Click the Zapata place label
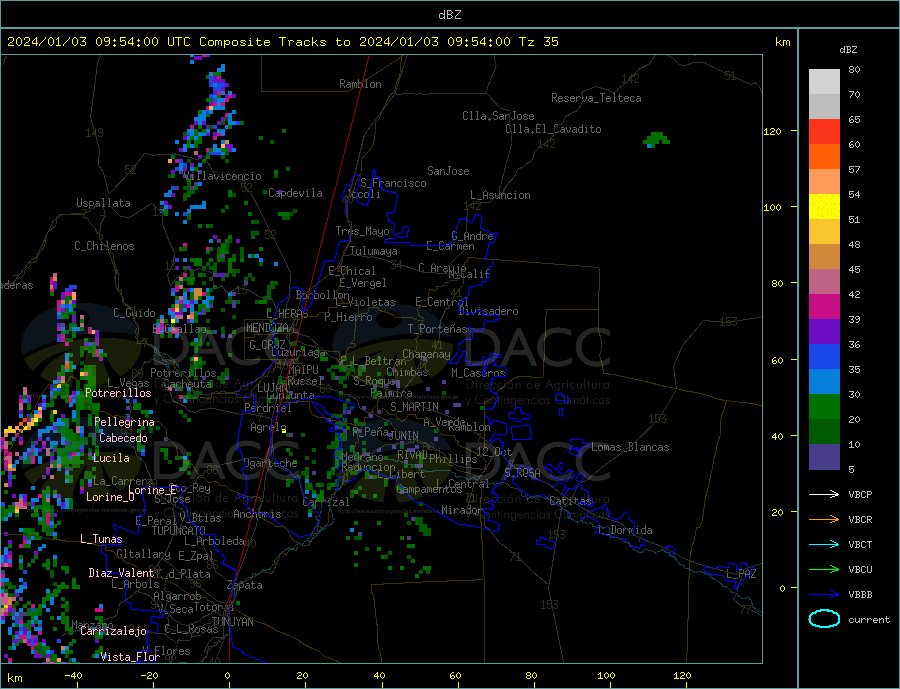Image resolution: width=900 pixels, height=689 pixels. click(x=245, y=585)
